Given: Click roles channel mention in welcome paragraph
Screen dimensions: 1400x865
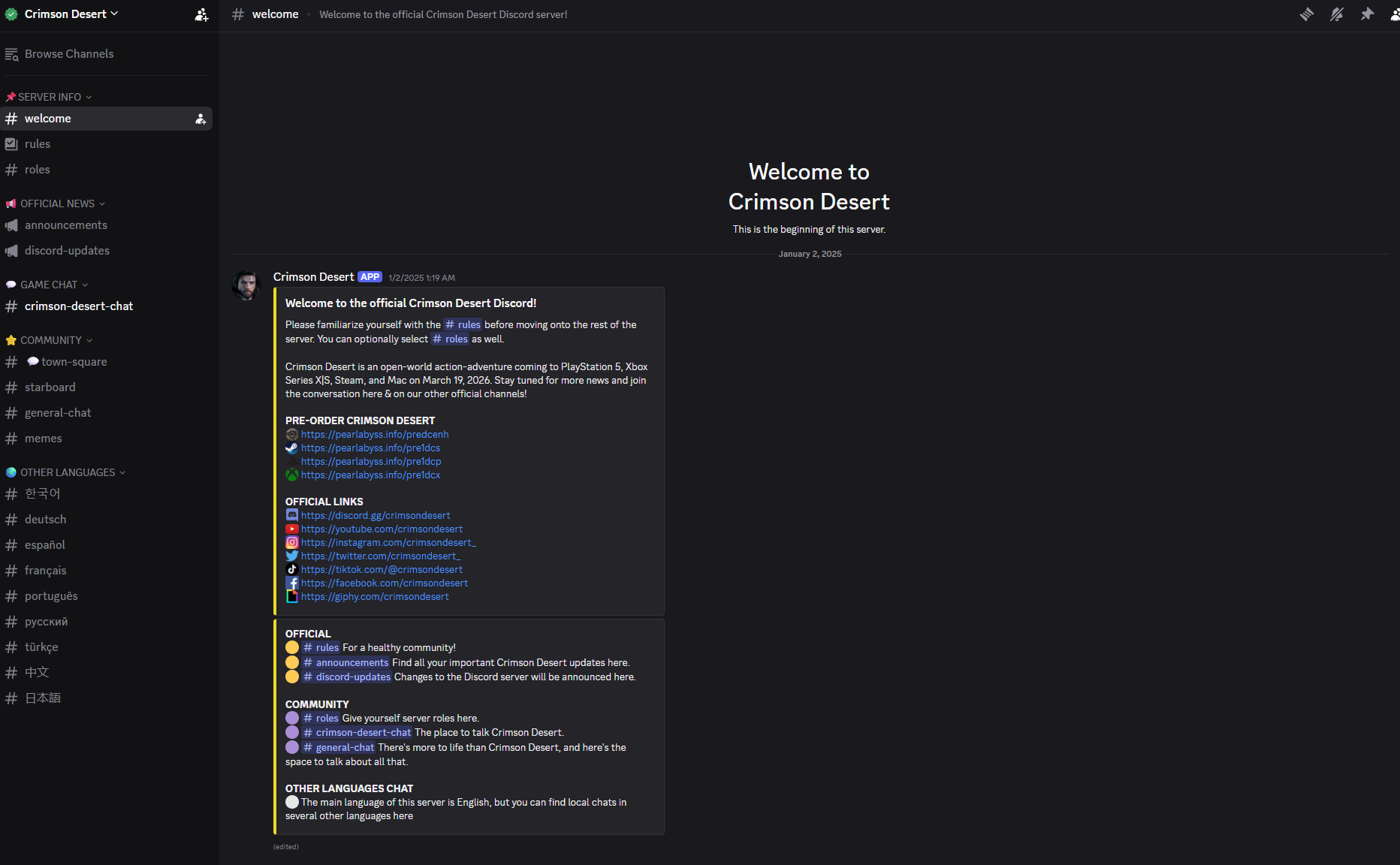Looking at the screenshot, I should pos(450,339).
